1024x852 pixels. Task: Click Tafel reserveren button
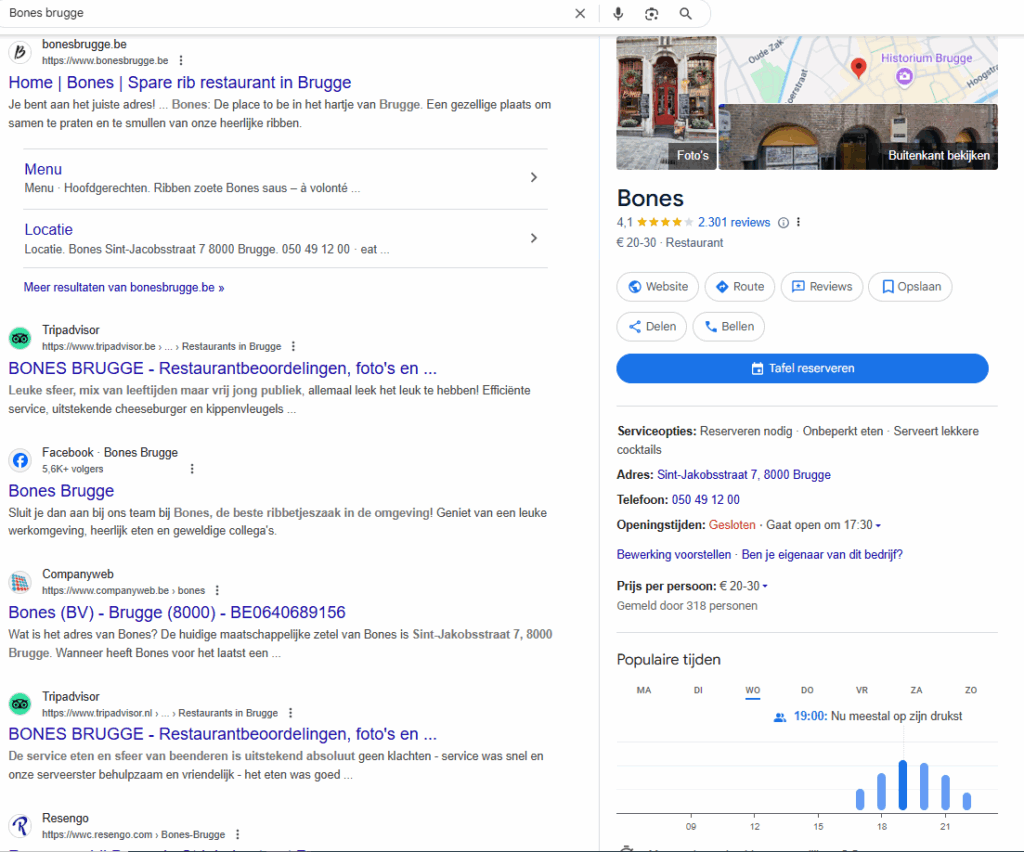(802, 368)
